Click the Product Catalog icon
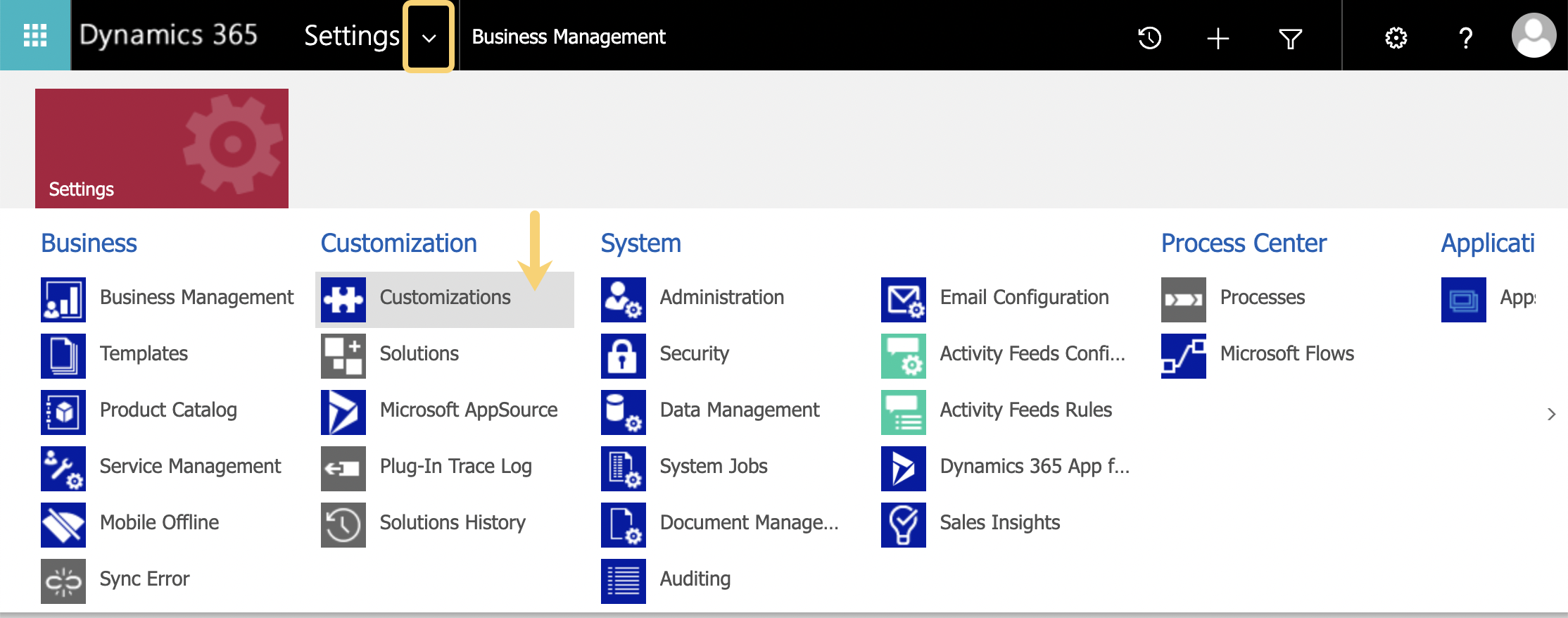 [x=63, y=412]
